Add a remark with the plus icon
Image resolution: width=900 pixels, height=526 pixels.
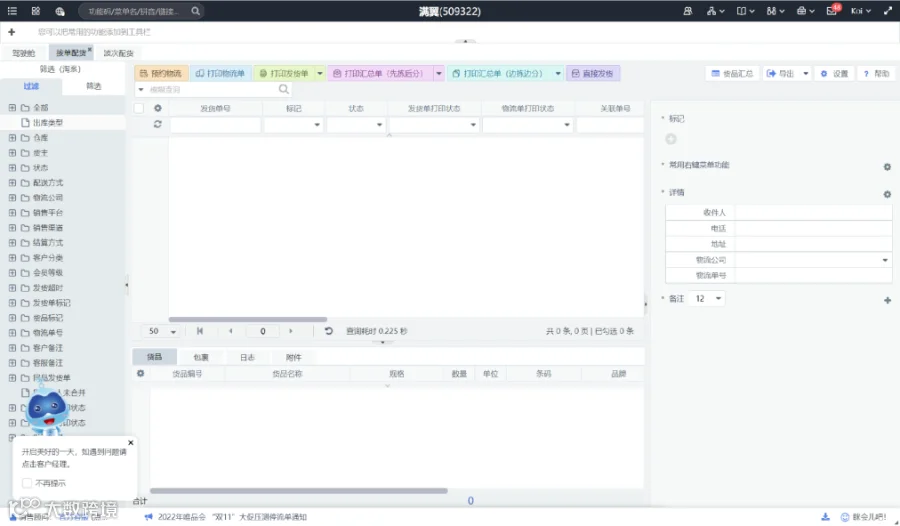coord(887,300)
